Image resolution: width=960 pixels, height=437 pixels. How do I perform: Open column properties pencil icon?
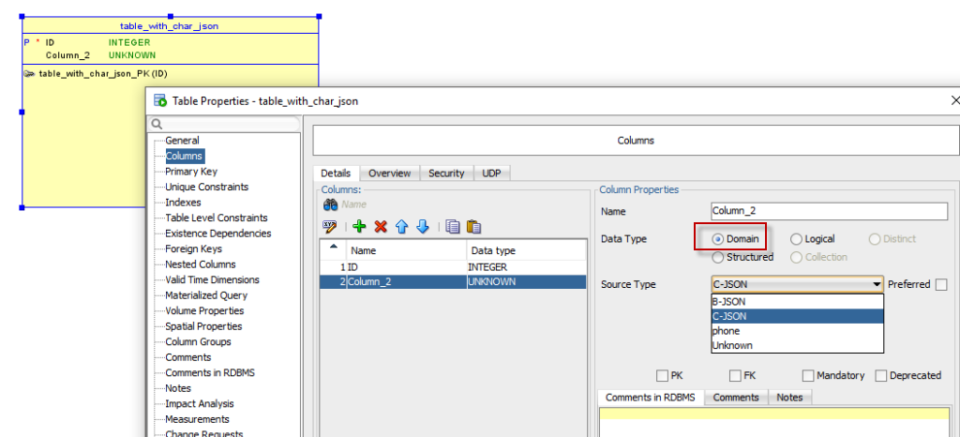pos(329,227)
